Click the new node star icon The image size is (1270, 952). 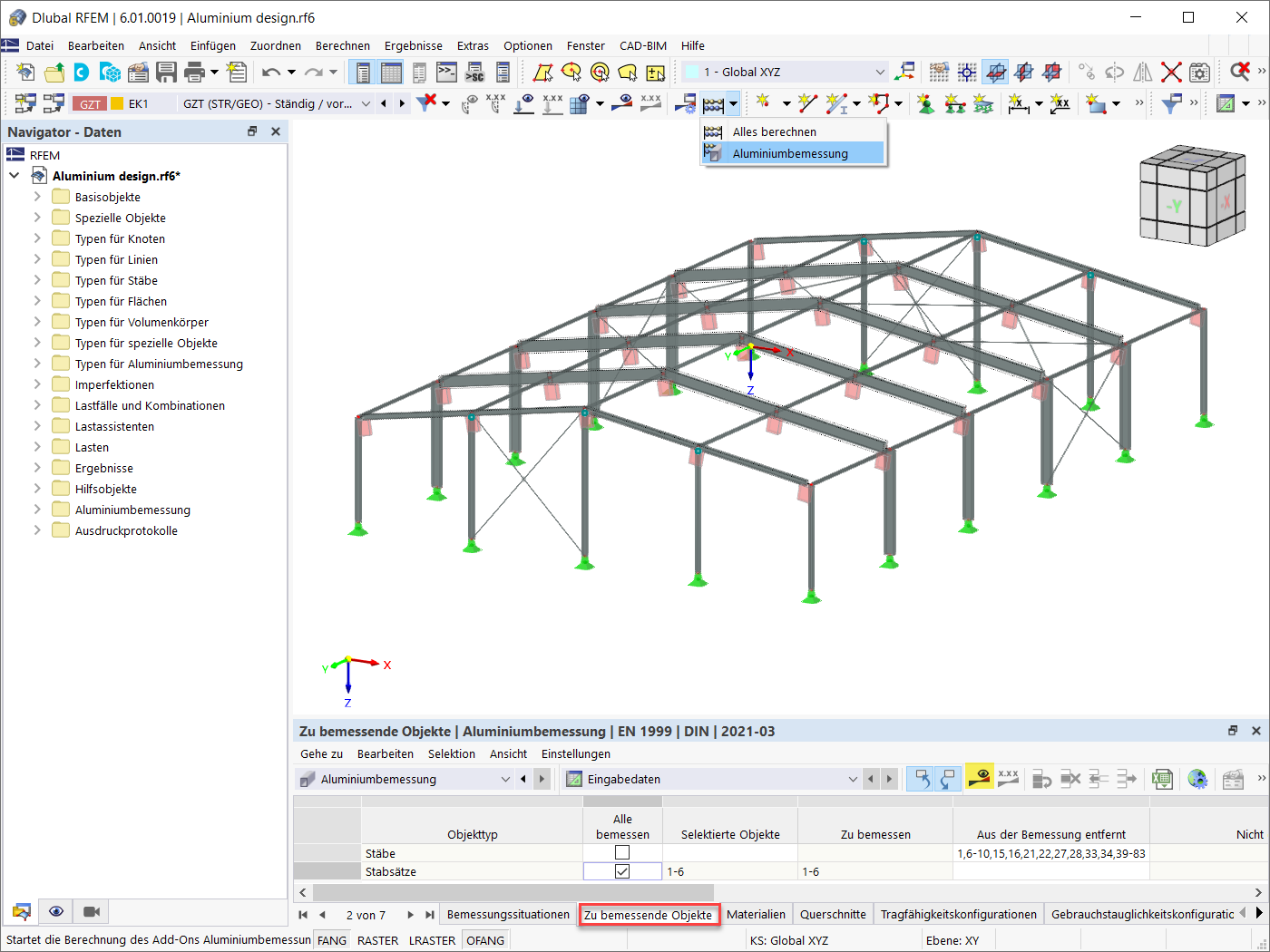point(763,103)
